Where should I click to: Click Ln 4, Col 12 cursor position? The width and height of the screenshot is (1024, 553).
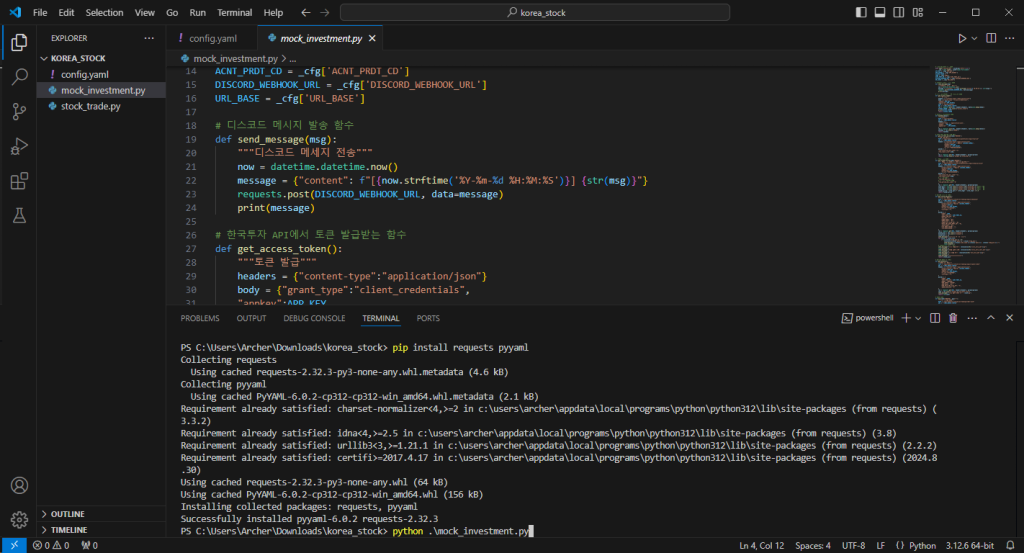[761, 545]
